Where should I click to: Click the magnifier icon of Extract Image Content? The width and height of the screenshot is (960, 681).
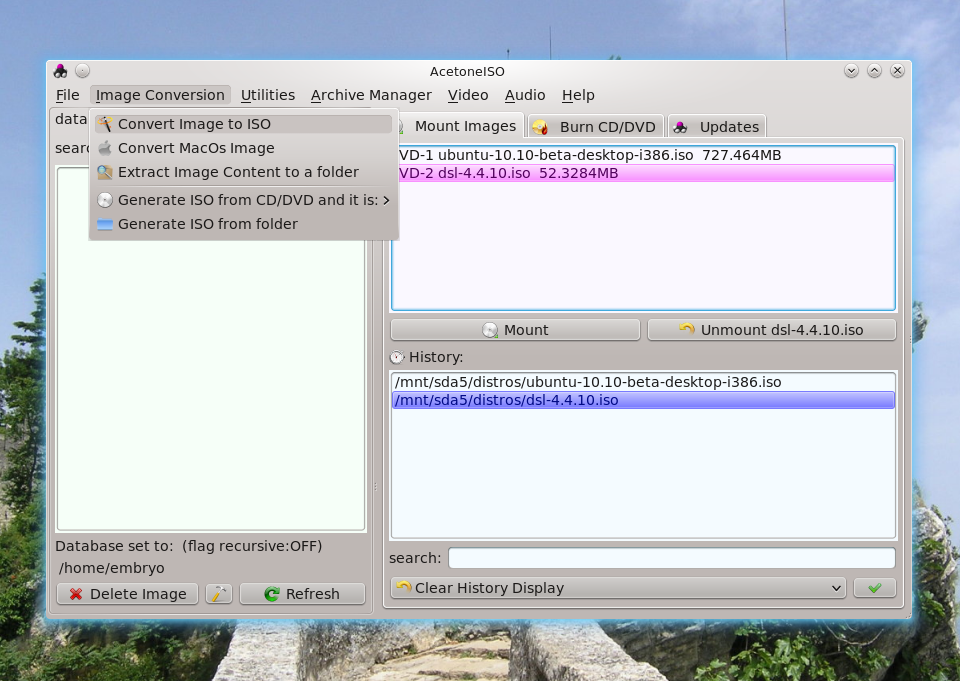point(105,172)
